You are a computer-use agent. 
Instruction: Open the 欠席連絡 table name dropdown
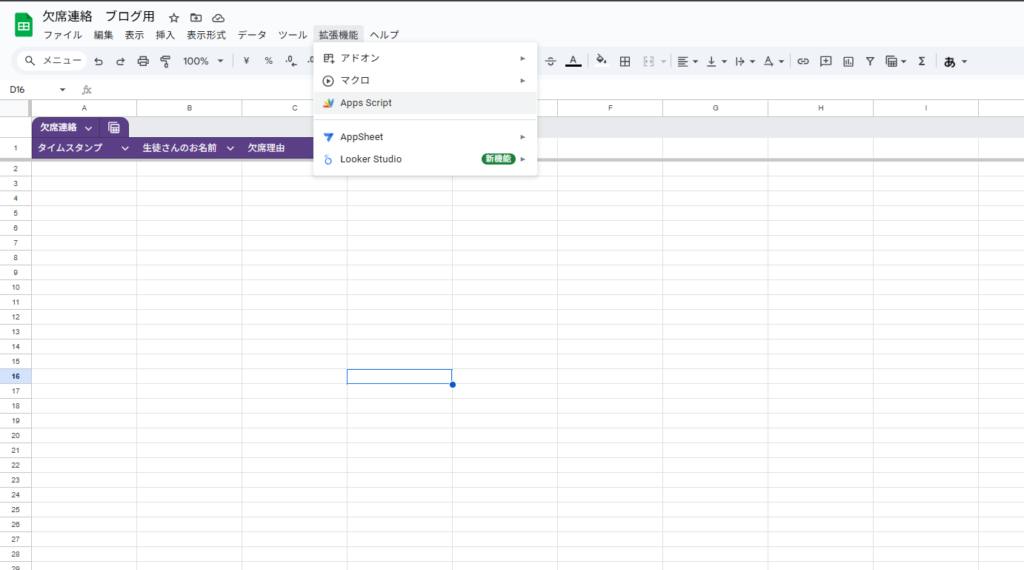click(x=89, y=128)
